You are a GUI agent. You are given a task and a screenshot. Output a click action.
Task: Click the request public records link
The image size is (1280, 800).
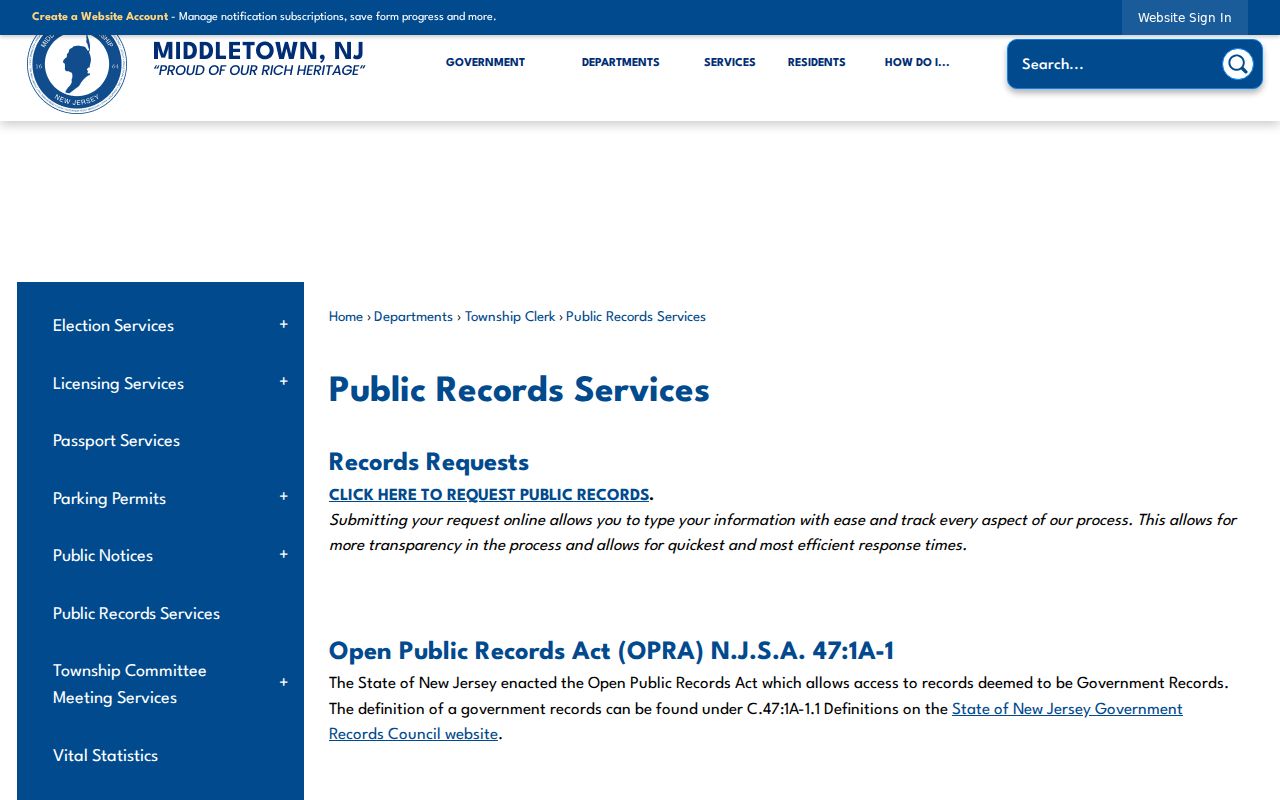[x=489, y=495]
